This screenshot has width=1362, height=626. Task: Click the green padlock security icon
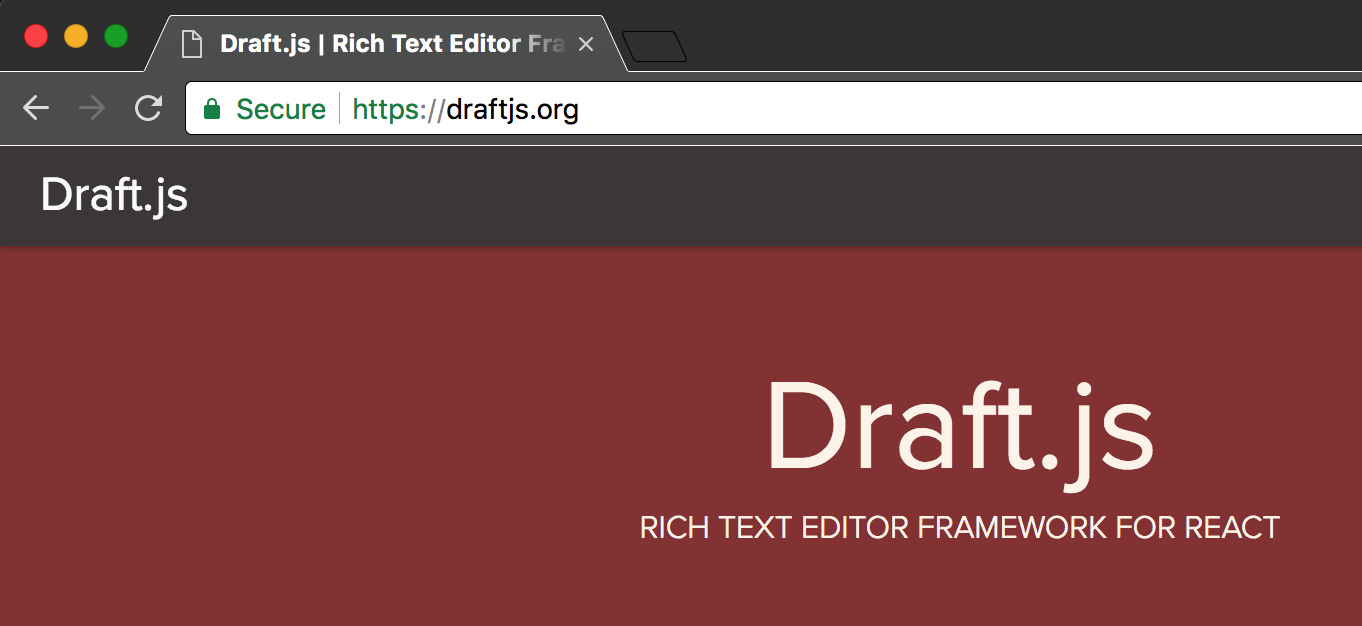211,109
